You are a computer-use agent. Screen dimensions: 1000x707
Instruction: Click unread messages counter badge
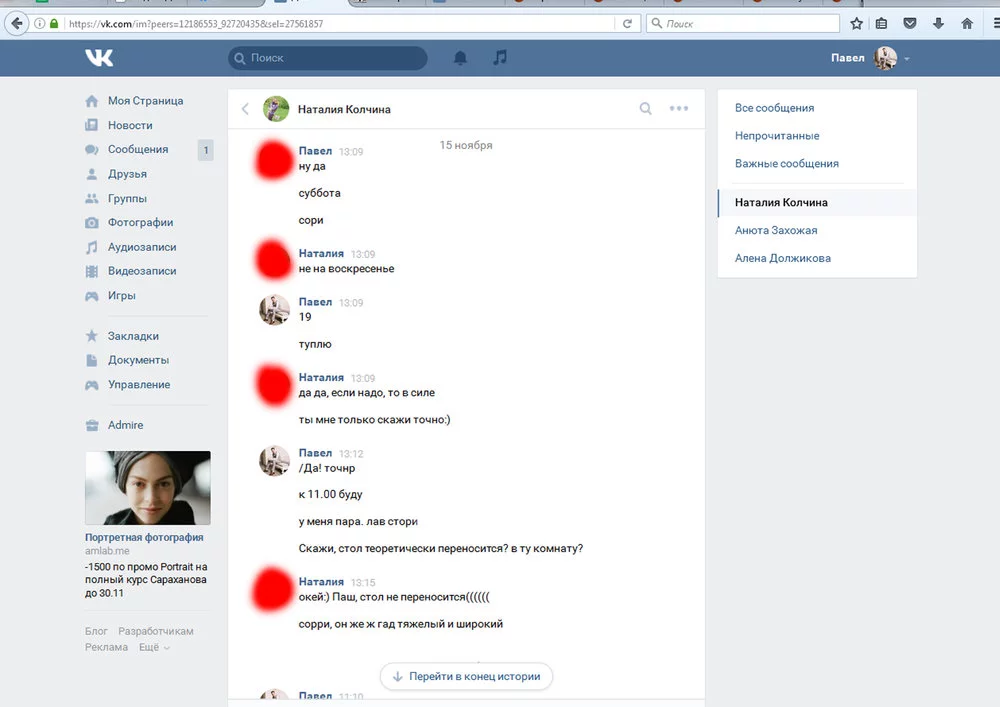tap(205, 150)
